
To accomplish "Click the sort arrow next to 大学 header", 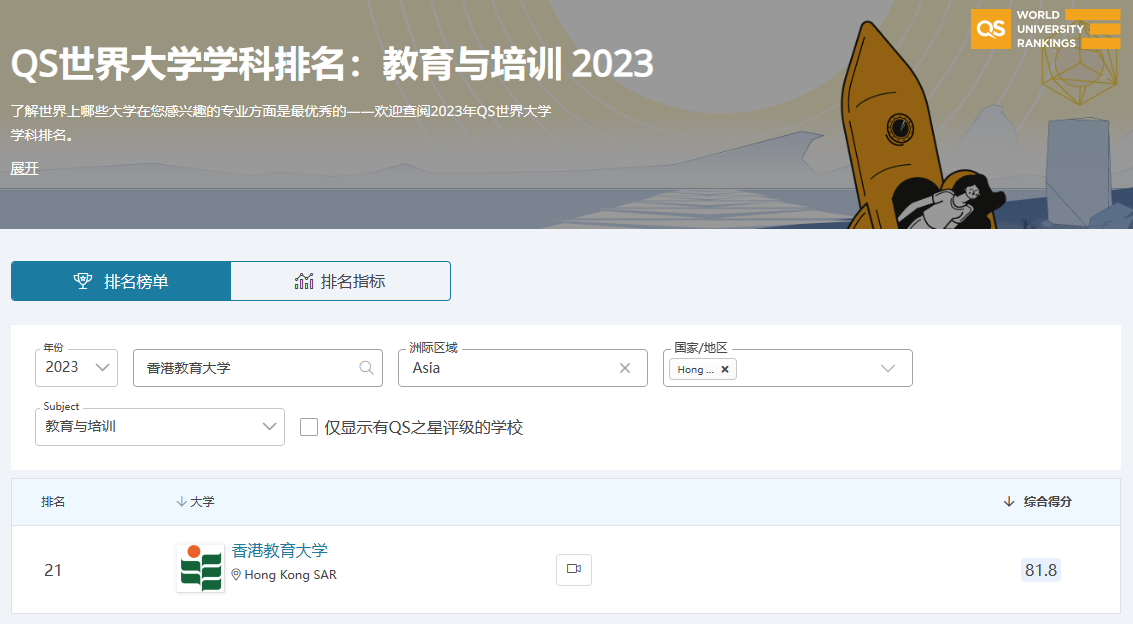I will [181, 502].
